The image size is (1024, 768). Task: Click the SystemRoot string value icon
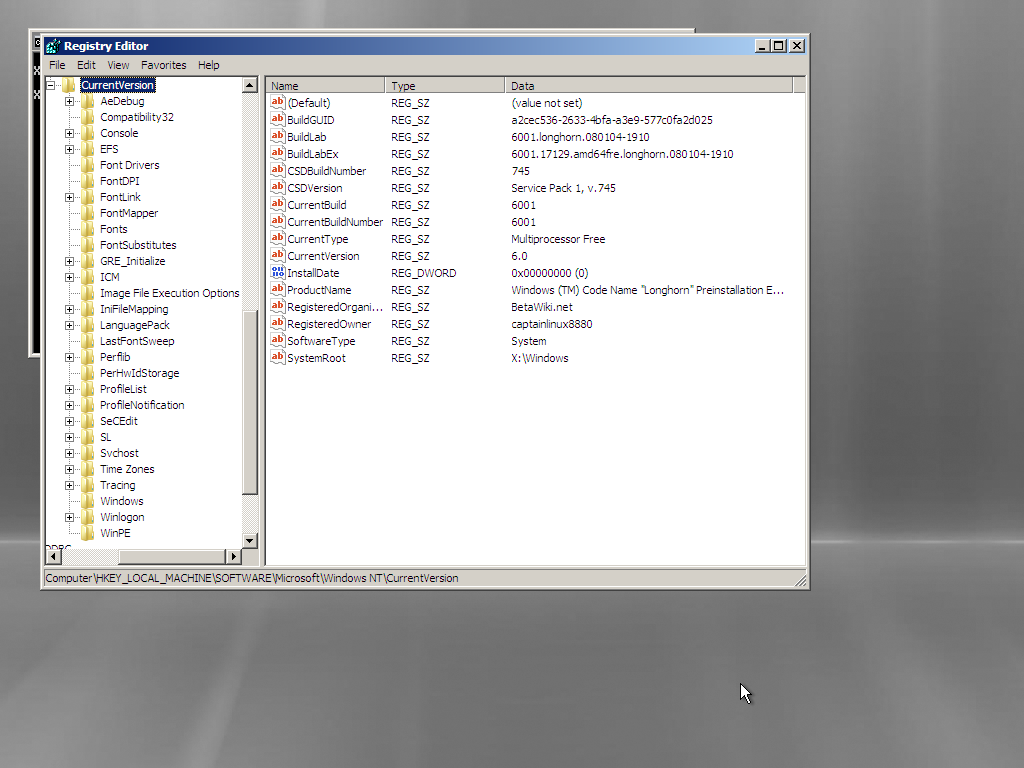click(x=278, y=358)
